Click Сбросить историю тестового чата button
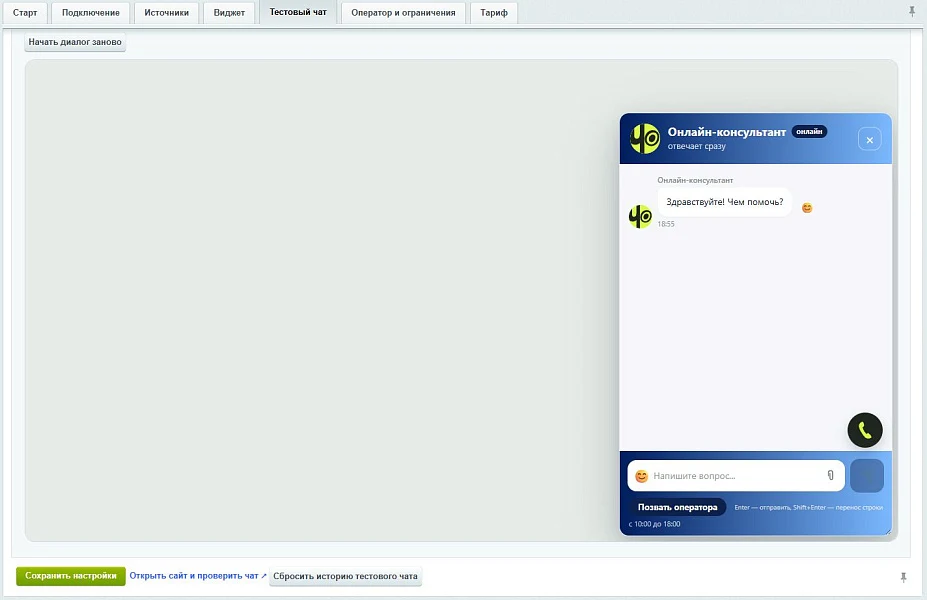Viewport: 927px width, 600px height. [x=345, y=576]
